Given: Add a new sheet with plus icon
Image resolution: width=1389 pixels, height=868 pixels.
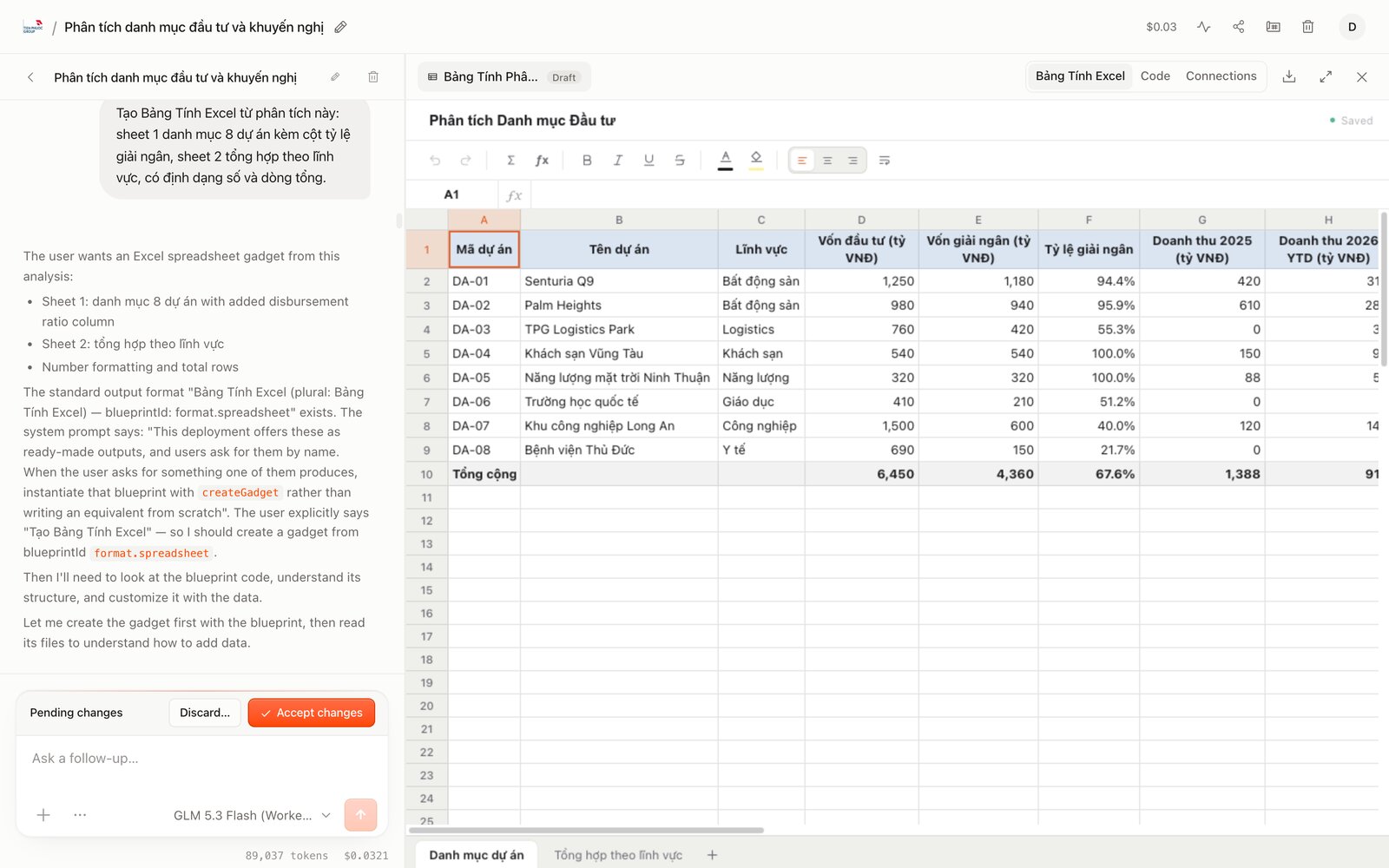Looking at the screenshot, I should (x=712, y=855).
